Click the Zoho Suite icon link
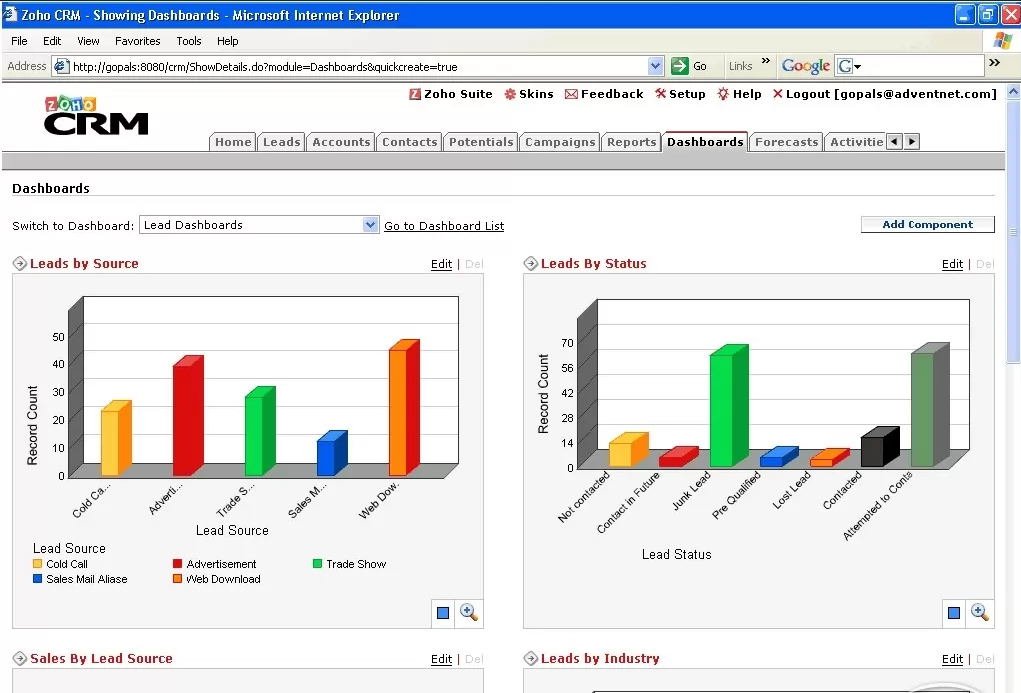The image size is (1021, 693). (x=451, y=94)
